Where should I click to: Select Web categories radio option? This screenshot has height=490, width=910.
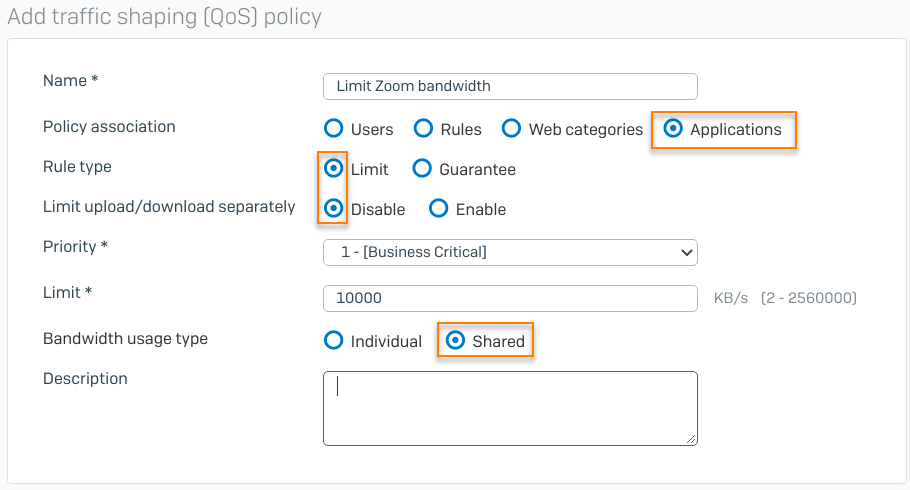512,129
